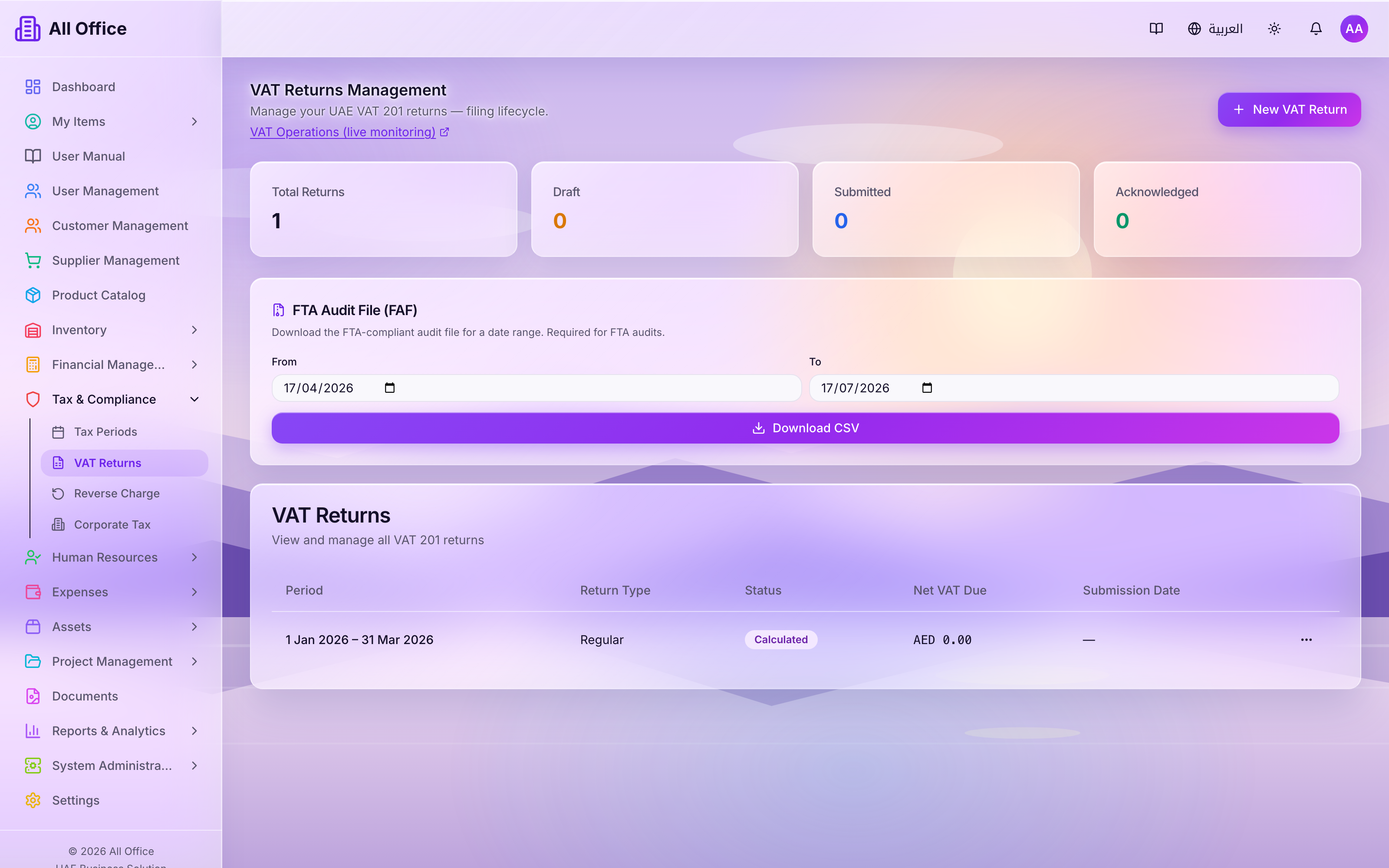Open notifications bell
Viewport: 1389px width, 868px height.
click(1316, 29)
